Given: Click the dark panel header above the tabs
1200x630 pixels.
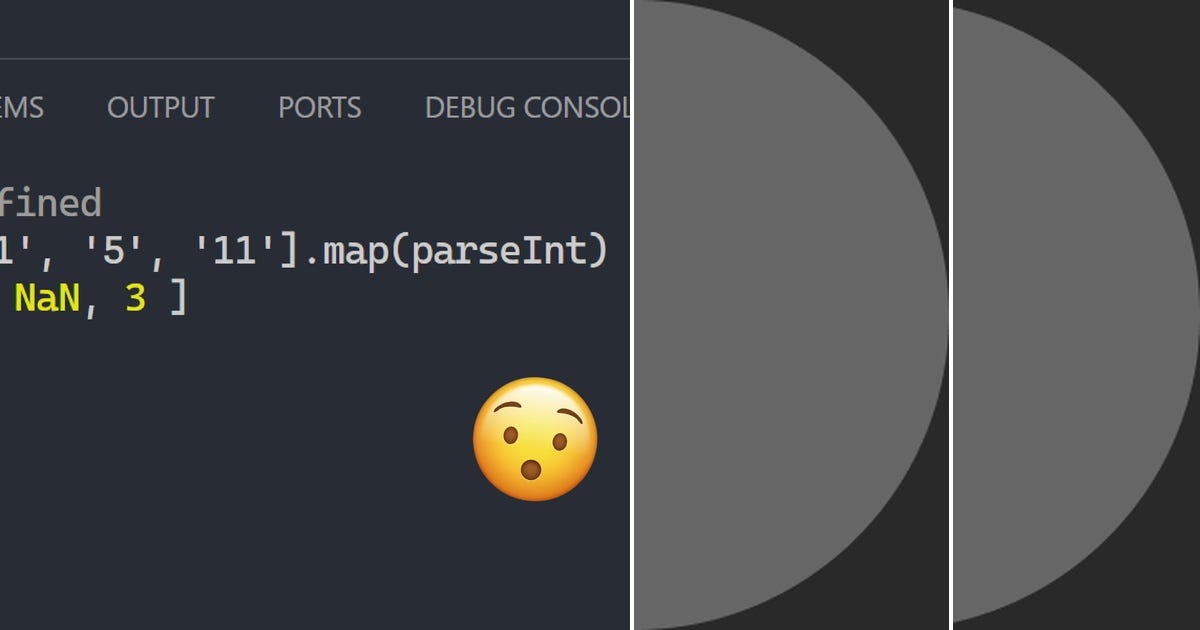Looking at the screenshot, I should pos(300,25).
